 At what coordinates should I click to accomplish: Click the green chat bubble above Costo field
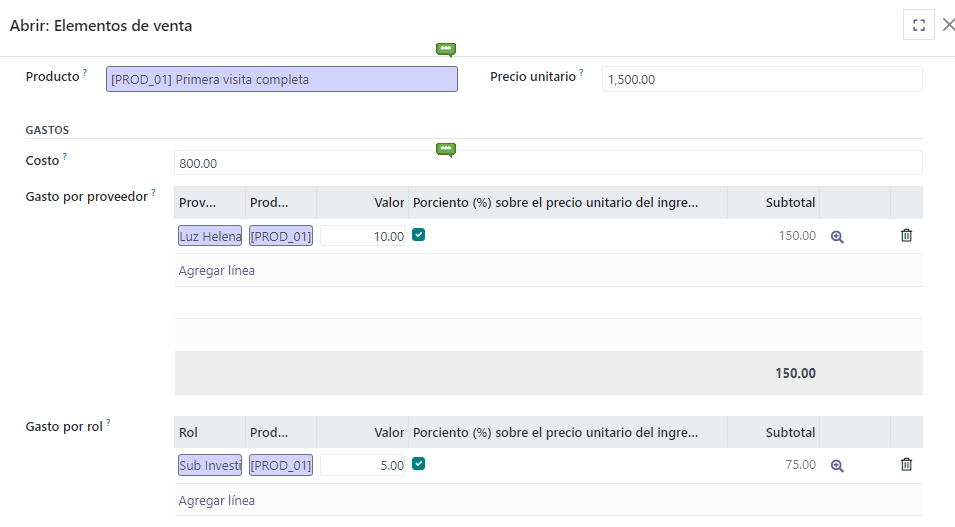[x=446, y=150]
